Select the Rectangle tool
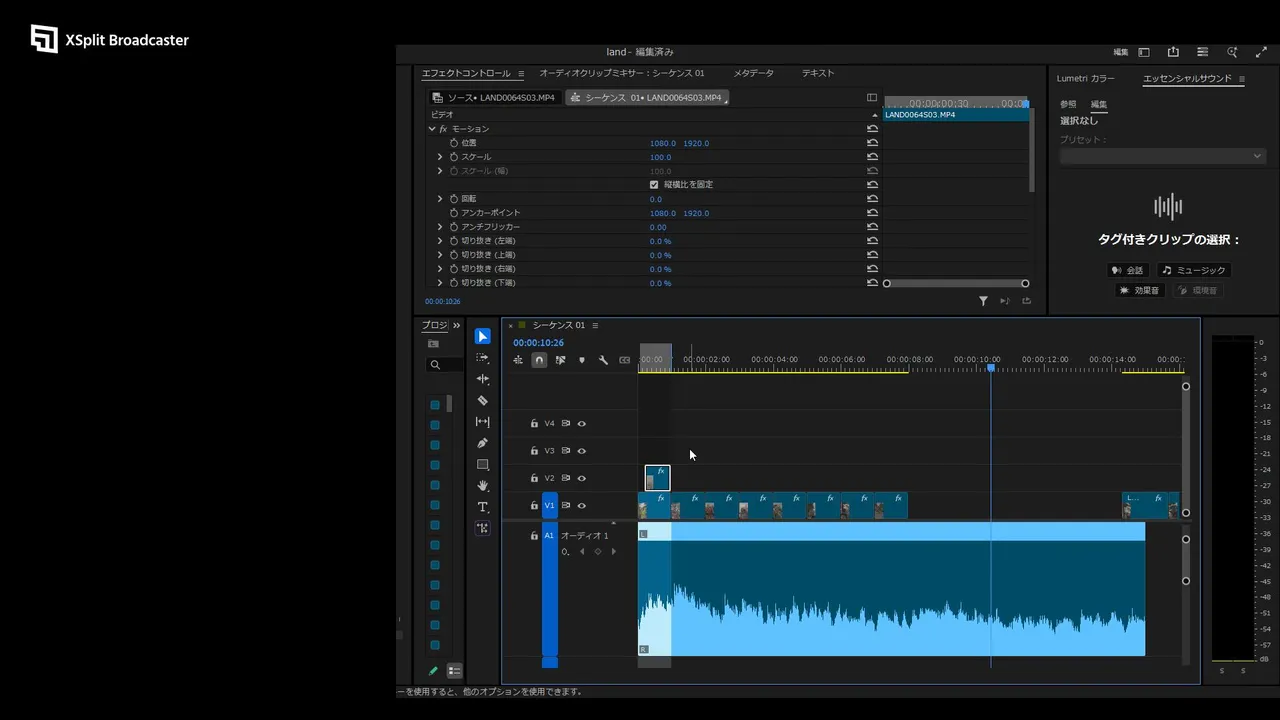 483,465
